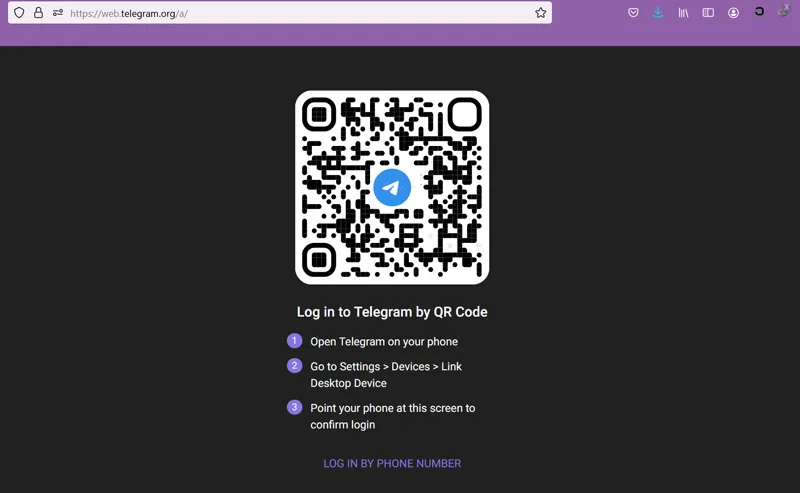Click the step 2 number badge
Screen dimensions: 800x493
coord(294,365)
